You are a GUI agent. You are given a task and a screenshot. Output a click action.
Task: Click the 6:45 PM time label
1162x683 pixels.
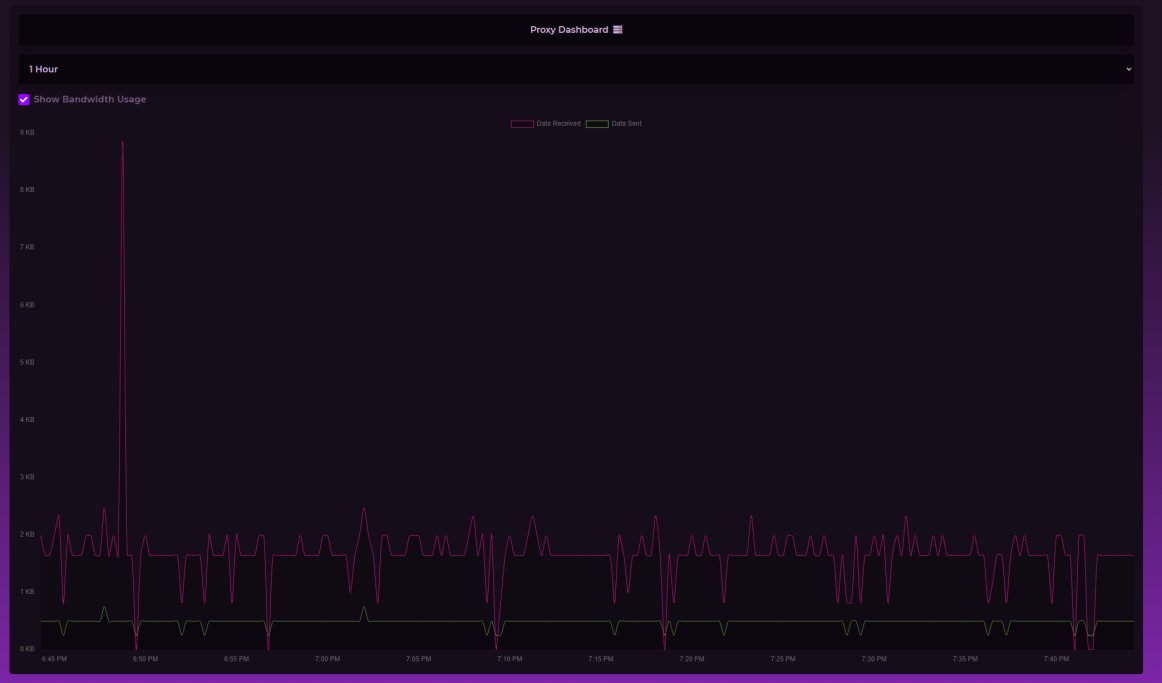tap(54, 659)
